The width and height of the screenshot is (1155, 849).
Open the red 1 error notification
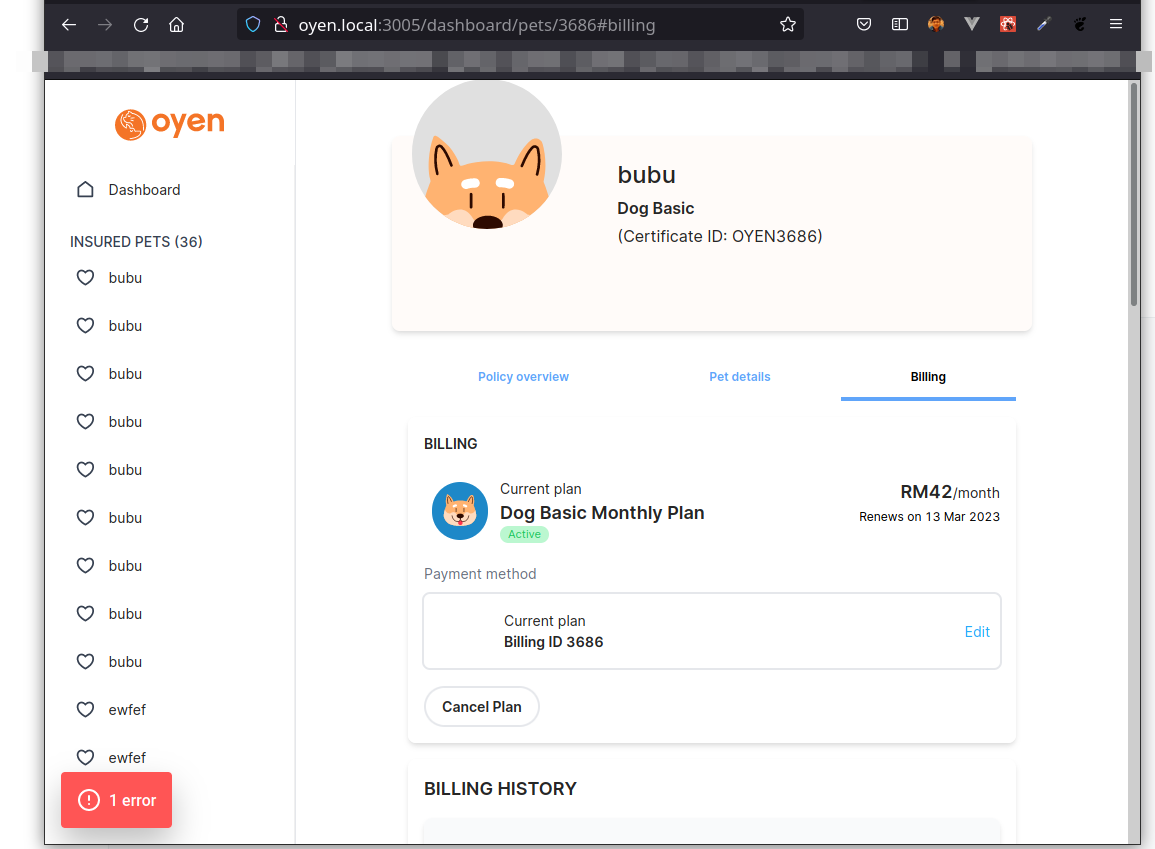[117, 800]
